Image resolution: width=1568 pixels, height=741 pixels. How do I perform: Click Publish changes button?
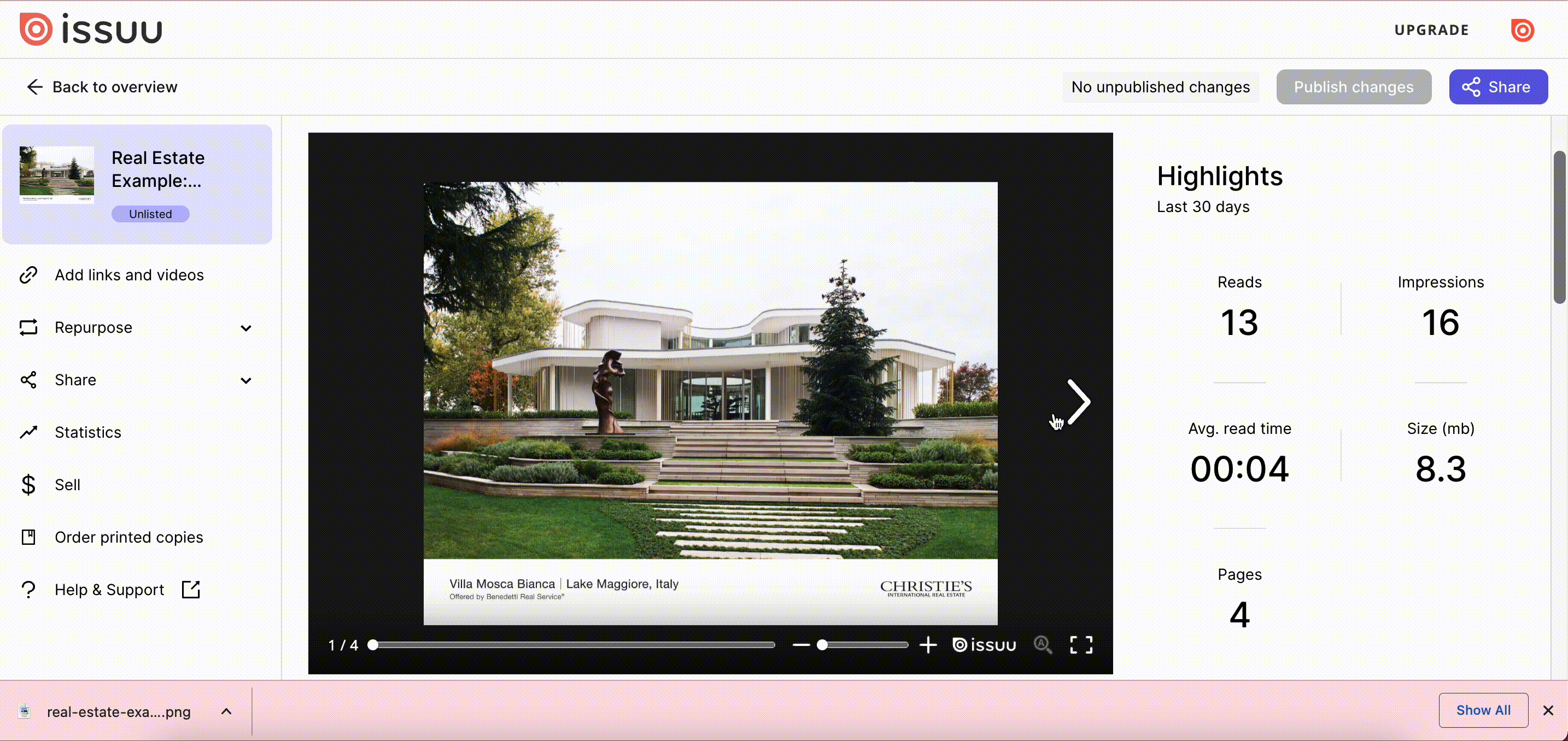coord(1355,86)
